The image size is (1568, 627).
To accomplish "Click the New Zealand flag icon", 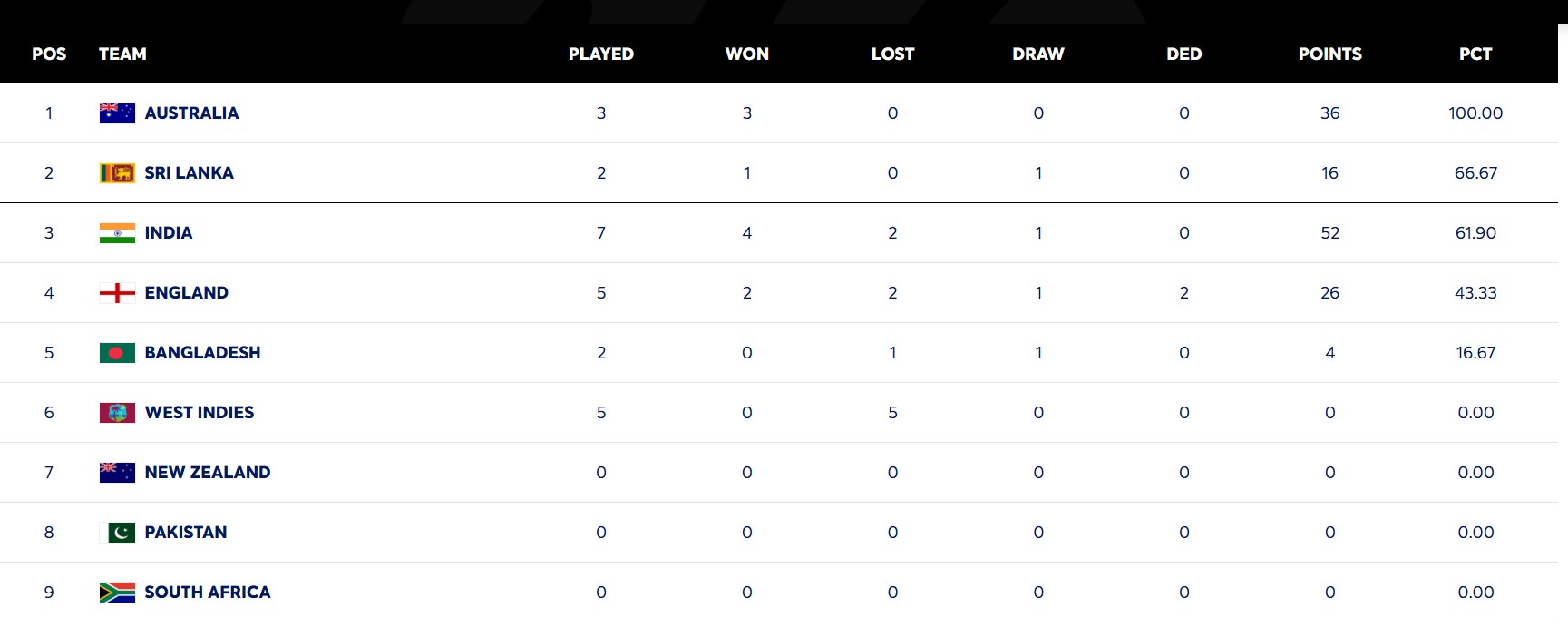I will point(117,473).
